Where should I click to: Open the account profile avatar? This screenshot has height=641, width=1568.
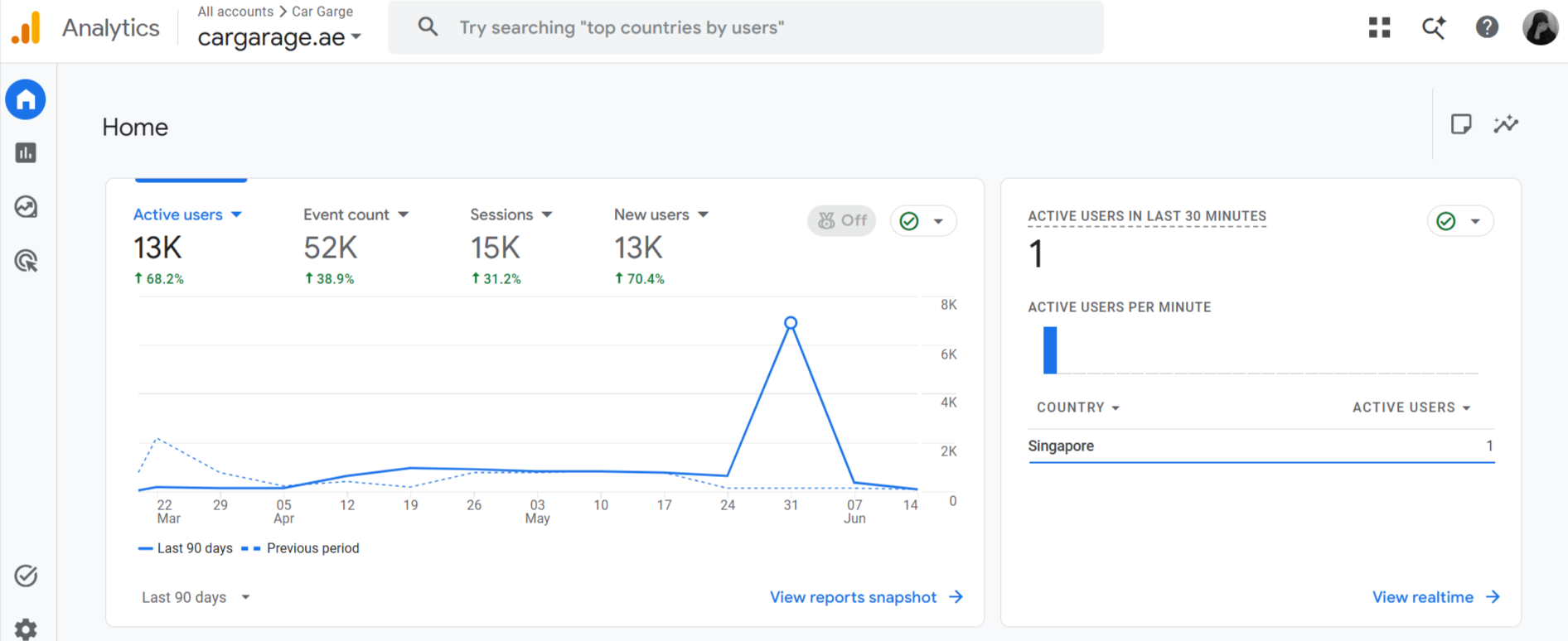[1540, 27]
